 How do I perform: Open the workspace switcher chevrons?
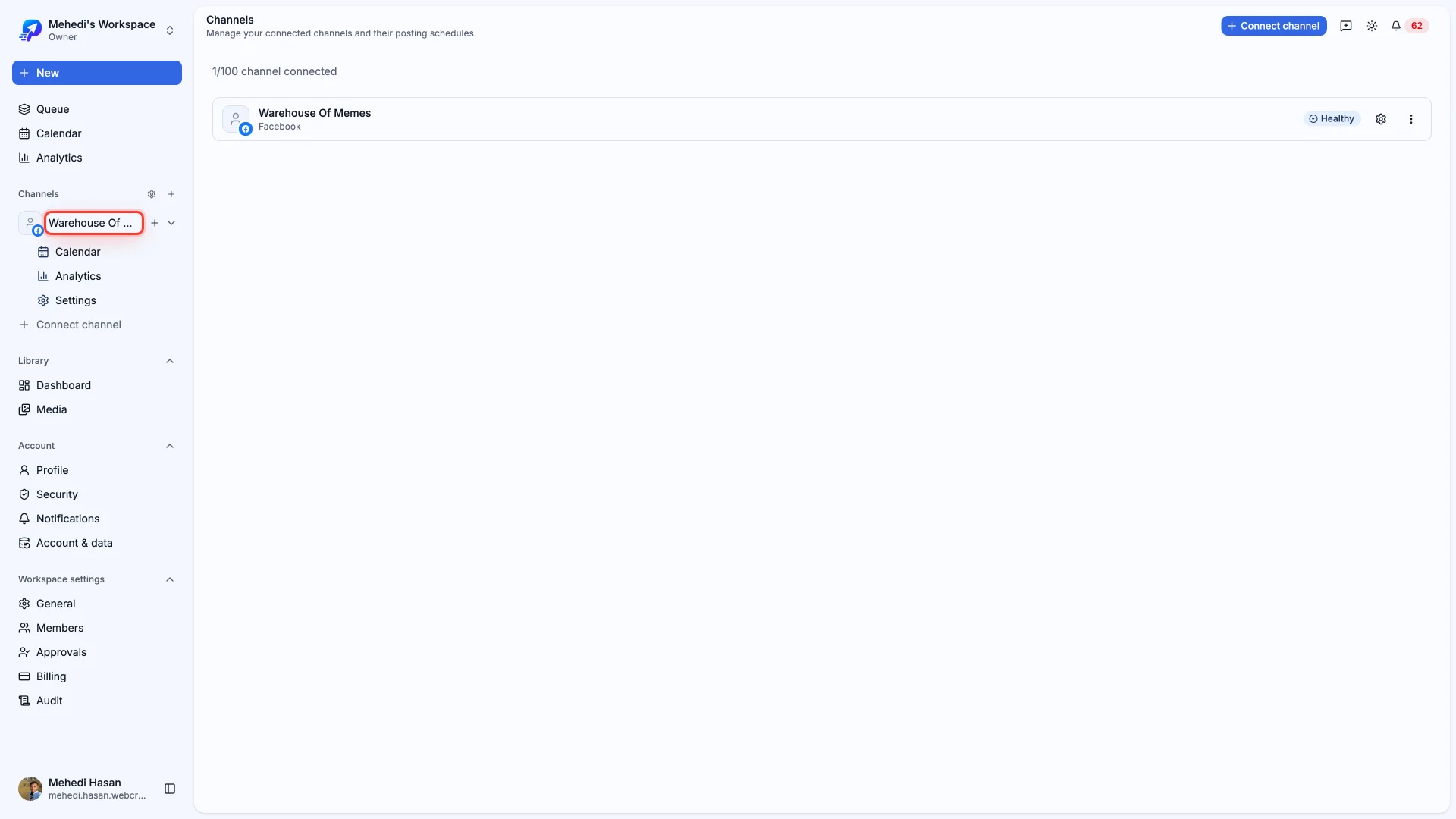pyautogui.click(x=170, y=30)
